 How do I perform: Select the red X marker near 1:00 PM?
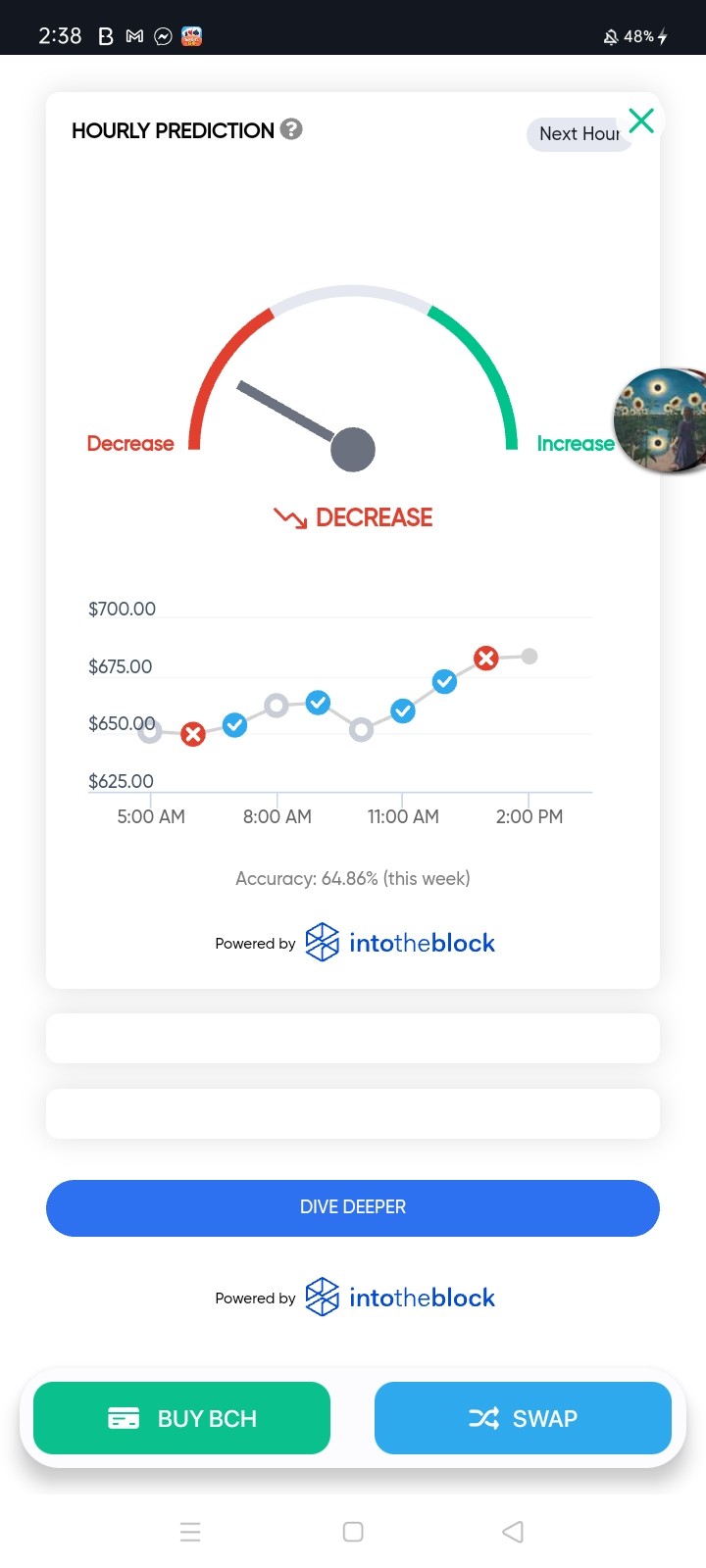pos(486,659)
